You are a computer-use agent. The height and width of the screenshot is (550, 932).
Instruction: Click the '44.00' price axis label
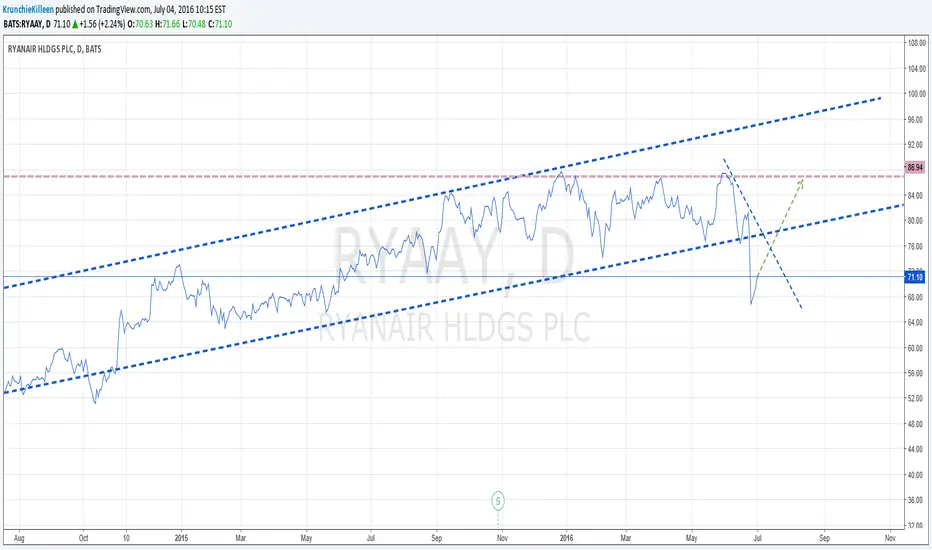pos(915,450)
